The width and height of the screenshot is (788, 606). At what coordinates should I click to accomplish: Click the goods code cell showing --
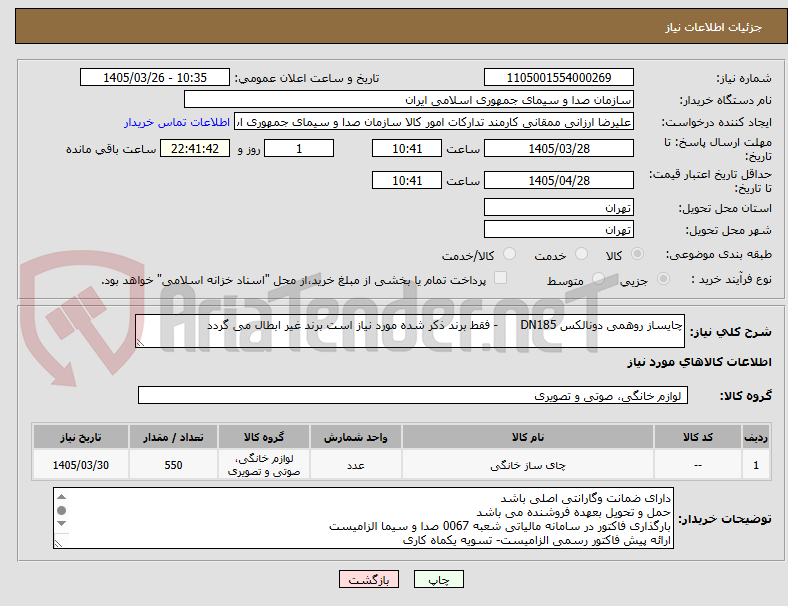pyautogui.click(x=698, y=465)
